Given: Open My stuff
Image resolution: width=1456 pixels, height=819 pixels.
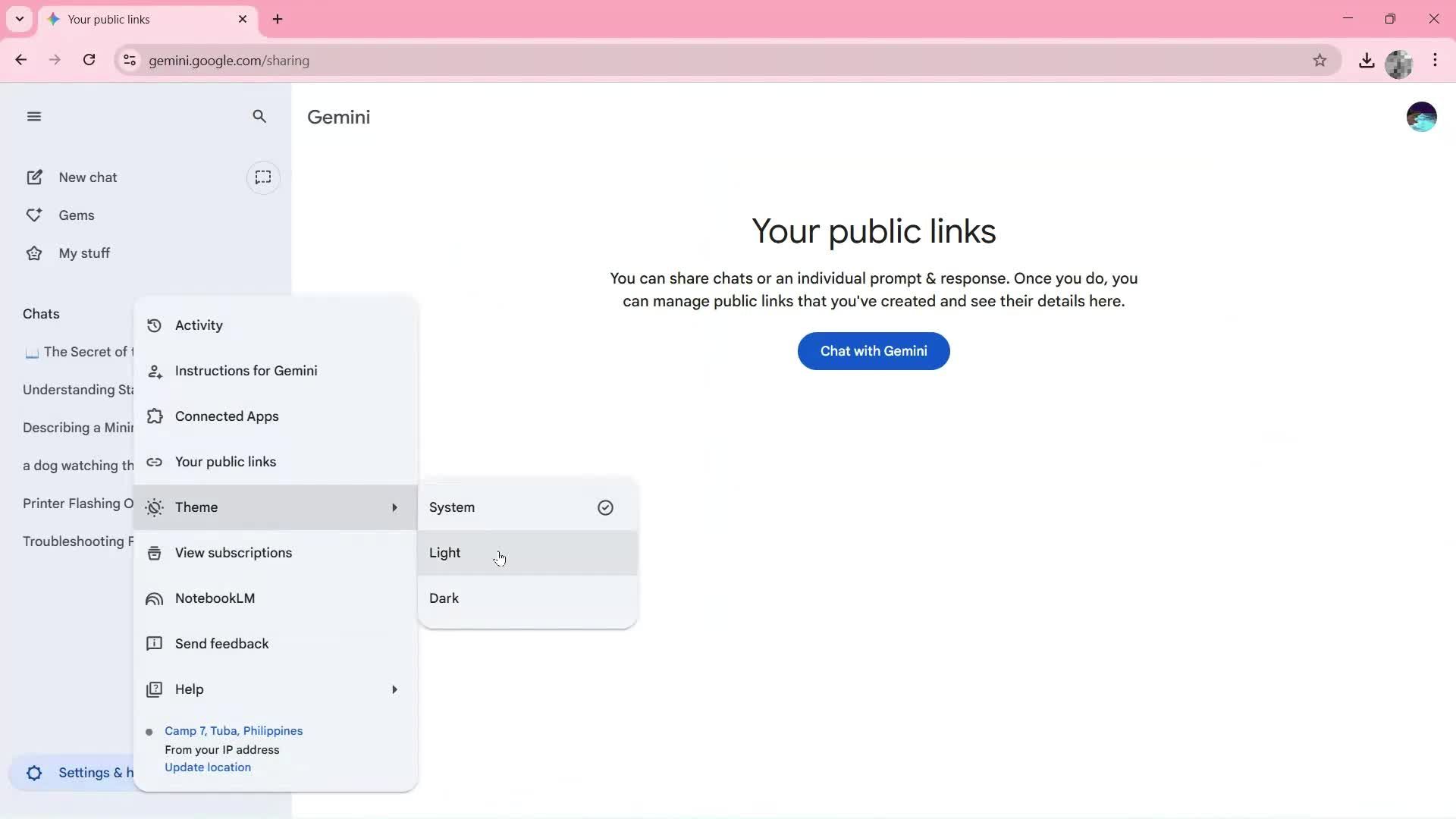Looking at the screenshot, I should click(84, 253).
